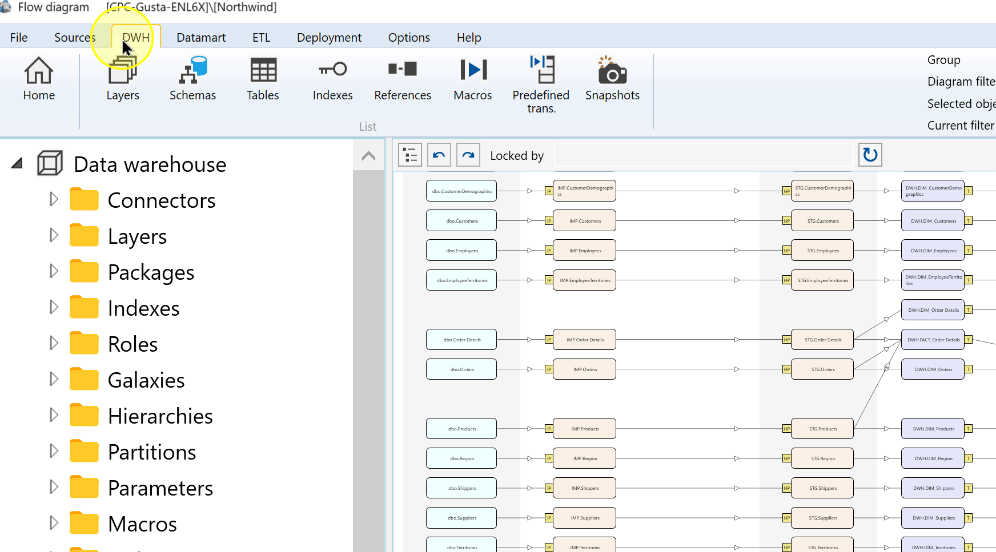Screen dimensions: 996x552
Task: Click the tree scrollbar up arrow
Action: (x=368, y=156)
